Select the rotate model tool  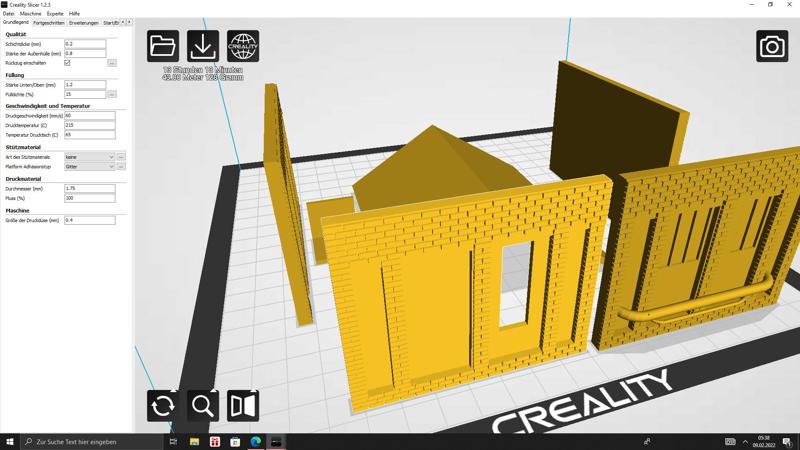coord(163,406)
